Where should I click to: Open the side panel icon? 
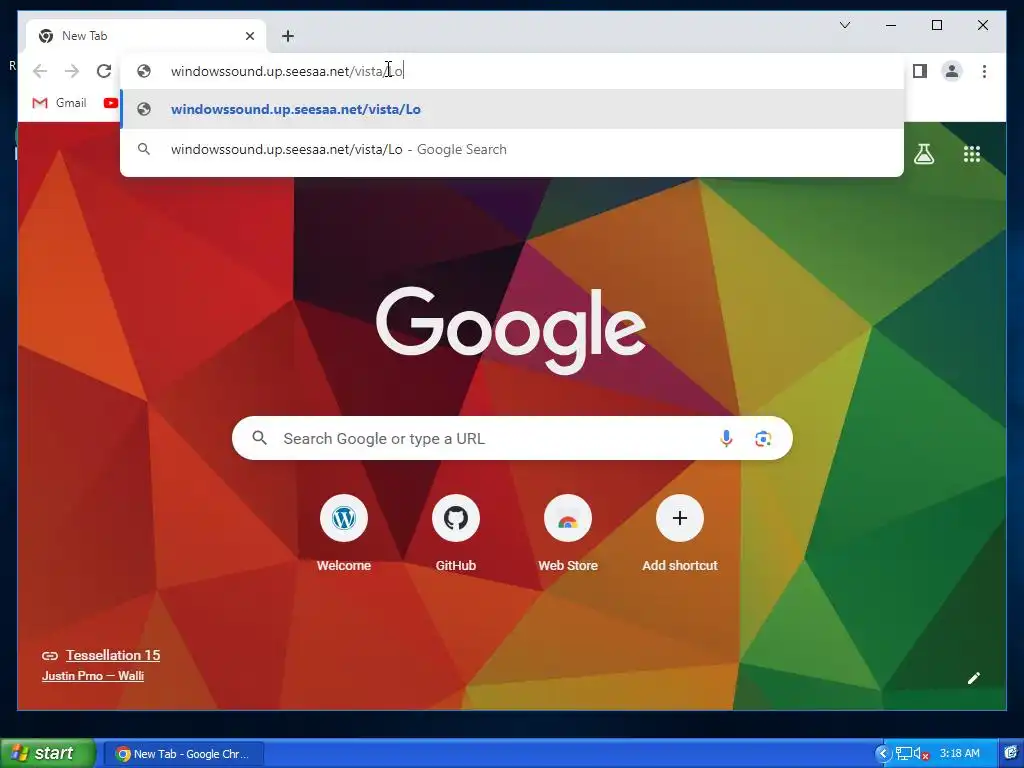920,71
